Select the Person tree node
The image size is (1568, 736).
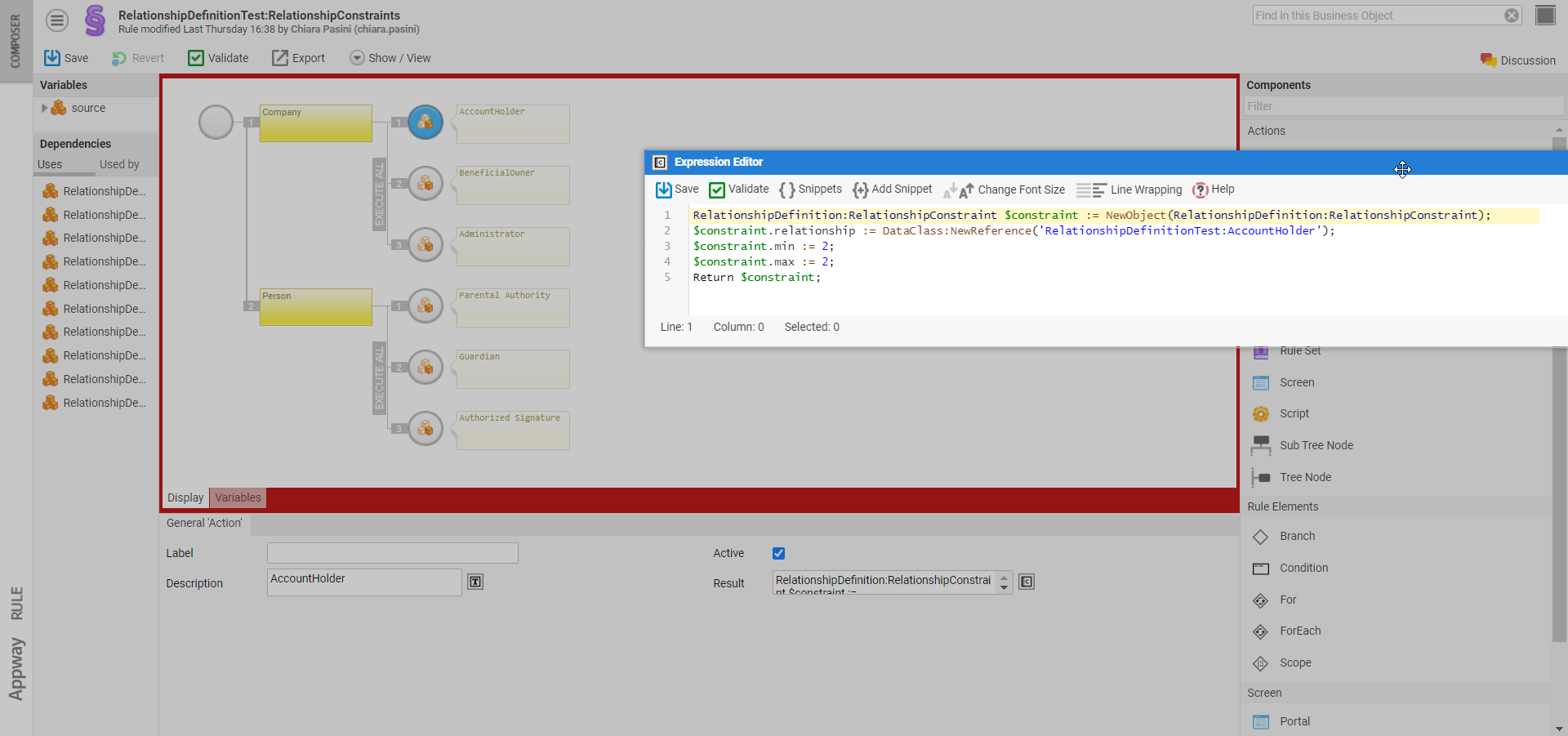[x=316, y=307]
